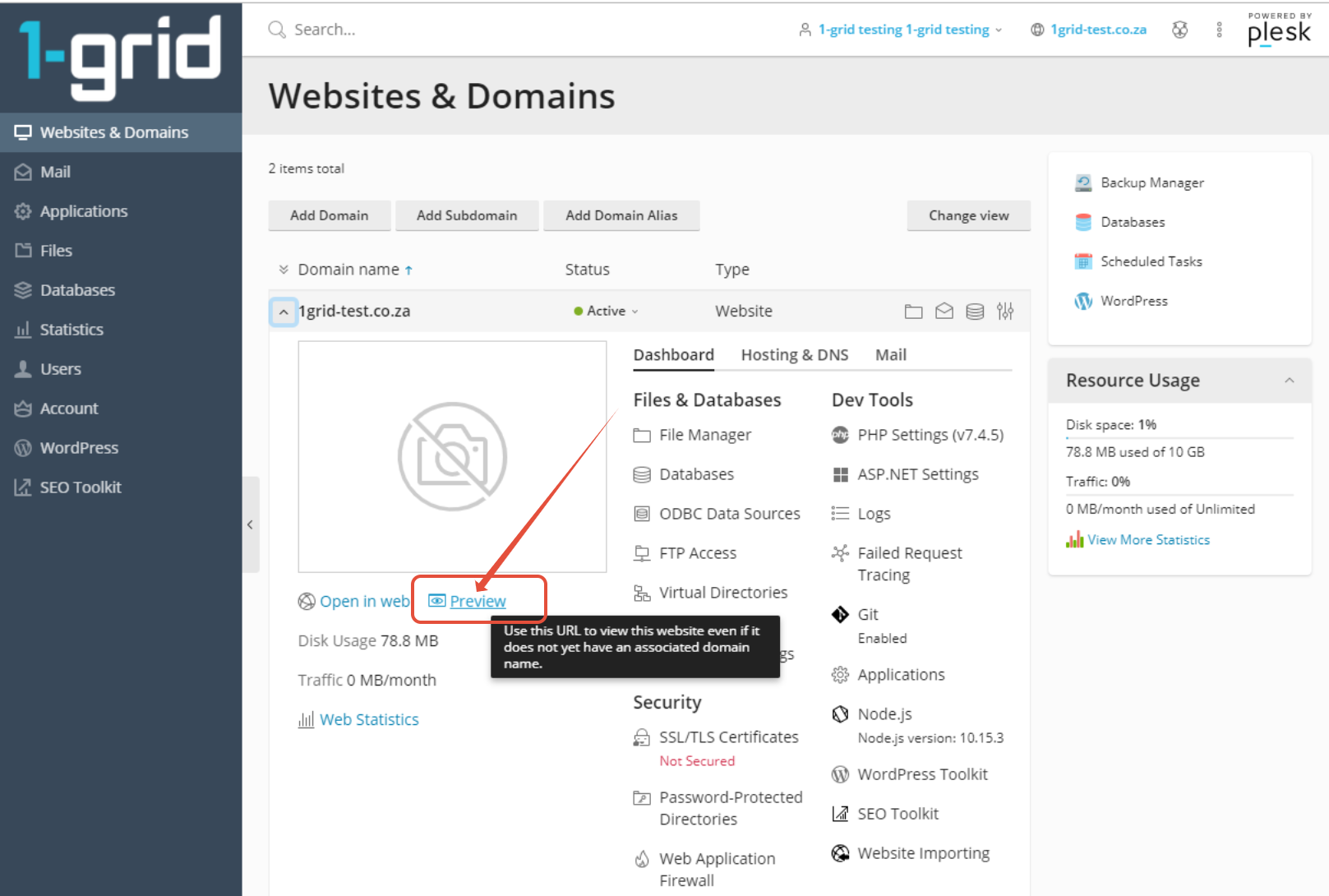Open the mail envelope icon in 1grid-test.co.za row
This screenshot has height=896, width=1329.
click(944, 312)
